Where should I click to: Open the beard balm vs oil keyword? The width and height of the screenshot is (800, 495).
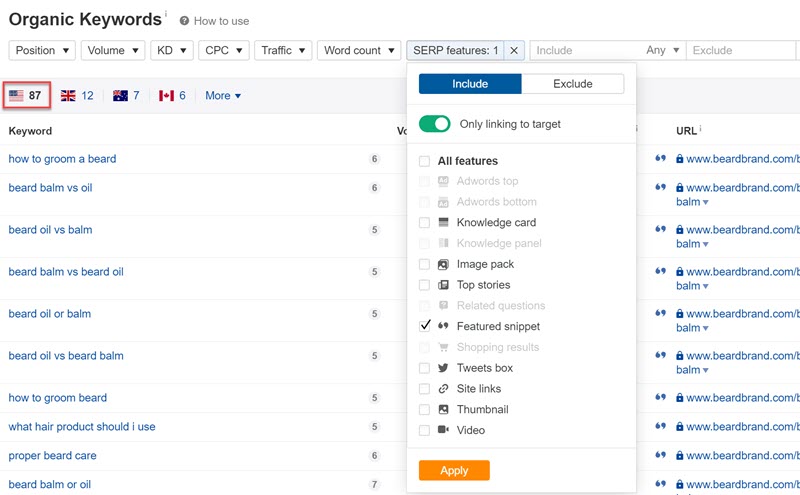[x=51, y=188]
